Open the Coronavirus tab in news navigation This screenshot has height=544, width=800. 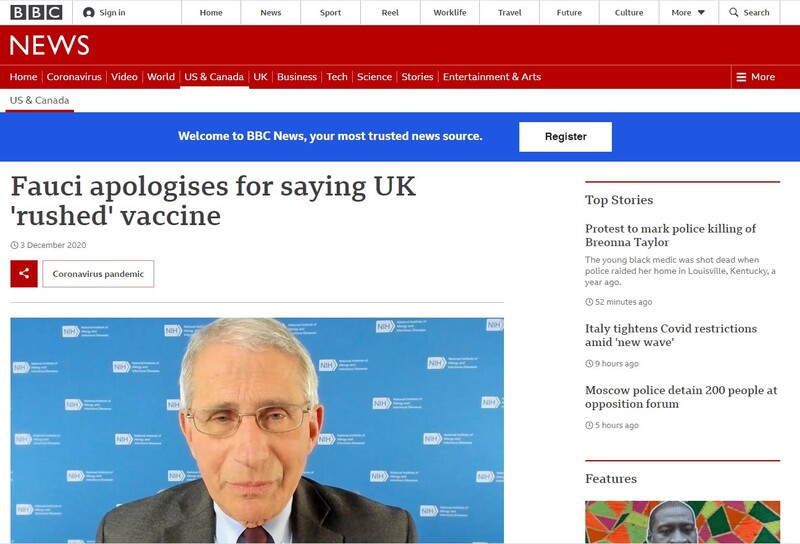tap(74, 77)
